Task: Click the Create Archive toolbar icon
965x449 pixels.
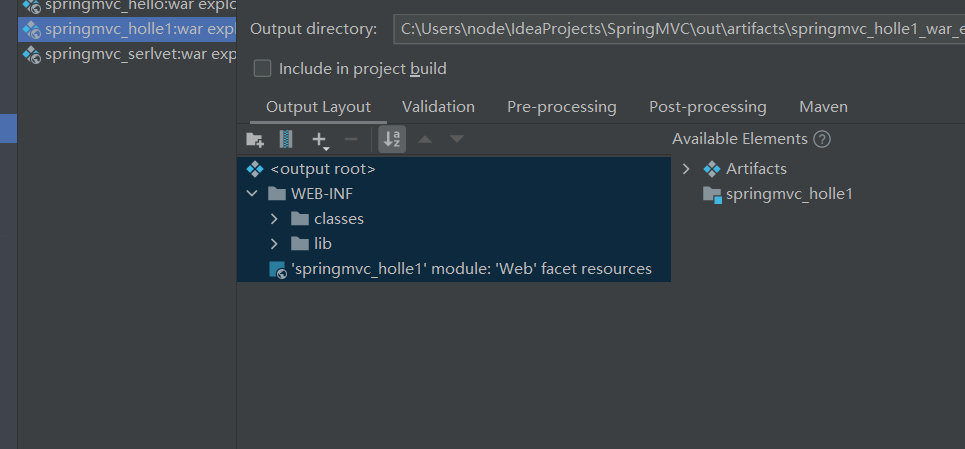Action: tap(286, 139)
